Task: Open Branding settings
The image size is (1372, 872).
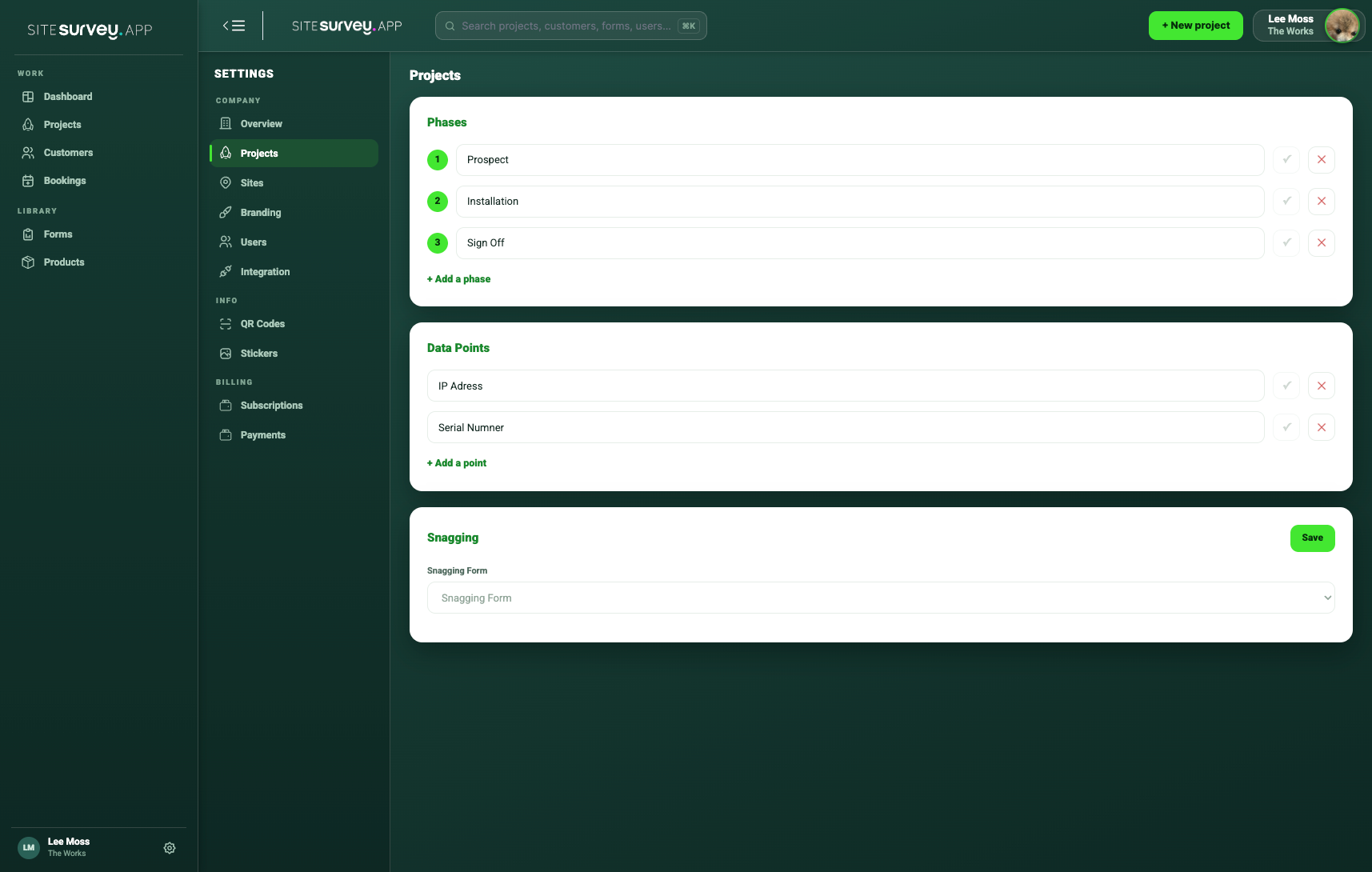Action: pyautogui.click(x=294, y=213)
